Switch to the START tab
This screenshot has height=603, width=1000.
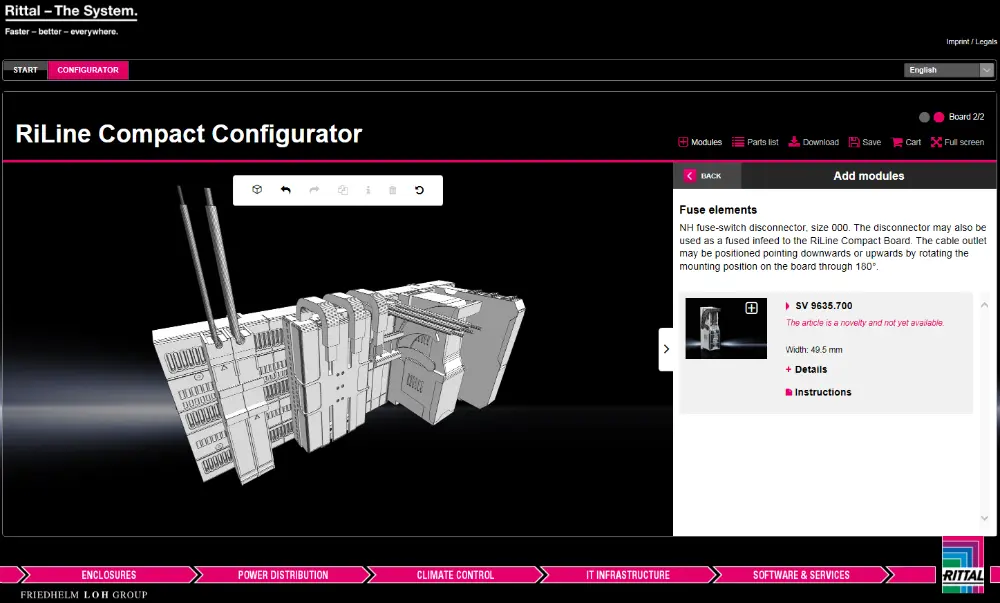pyautogui.click(x=25, y=70)
